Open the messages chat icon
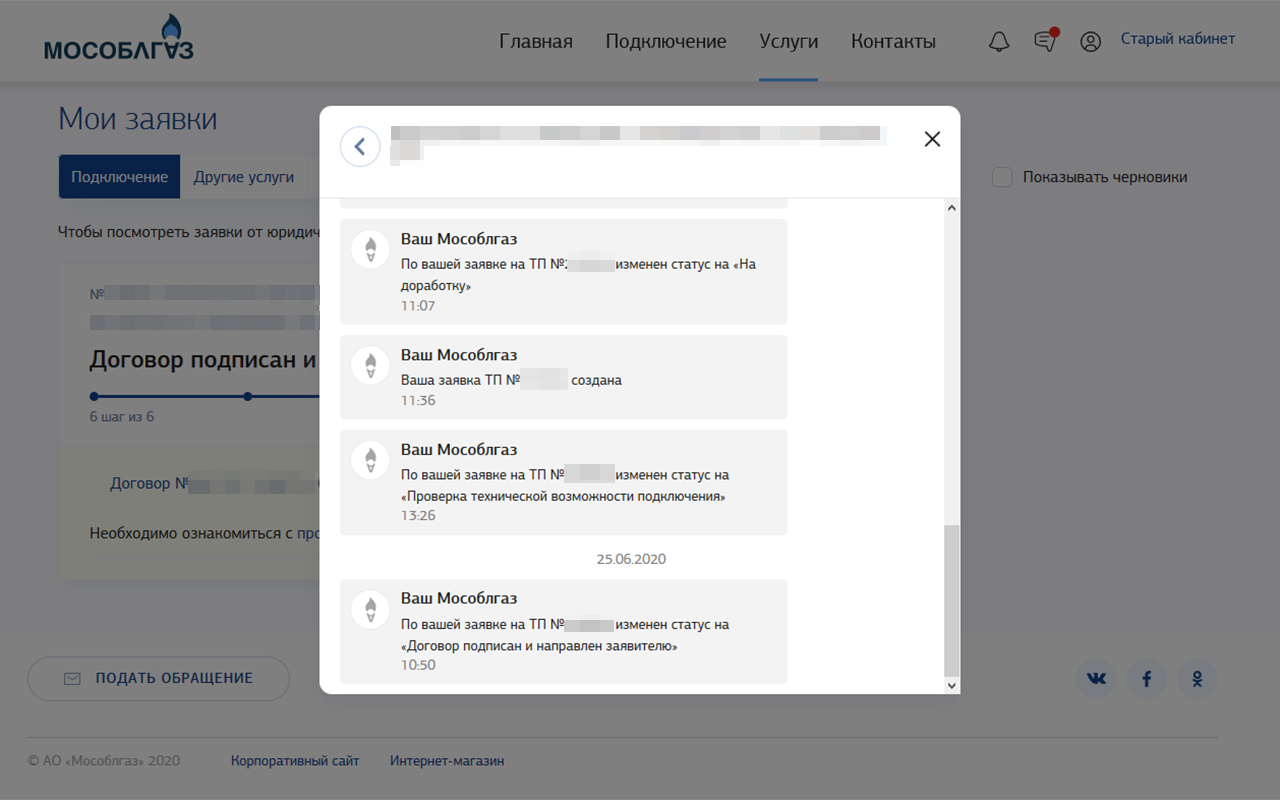Screen dimensions: 1280x800 (x=1046, y=41)
